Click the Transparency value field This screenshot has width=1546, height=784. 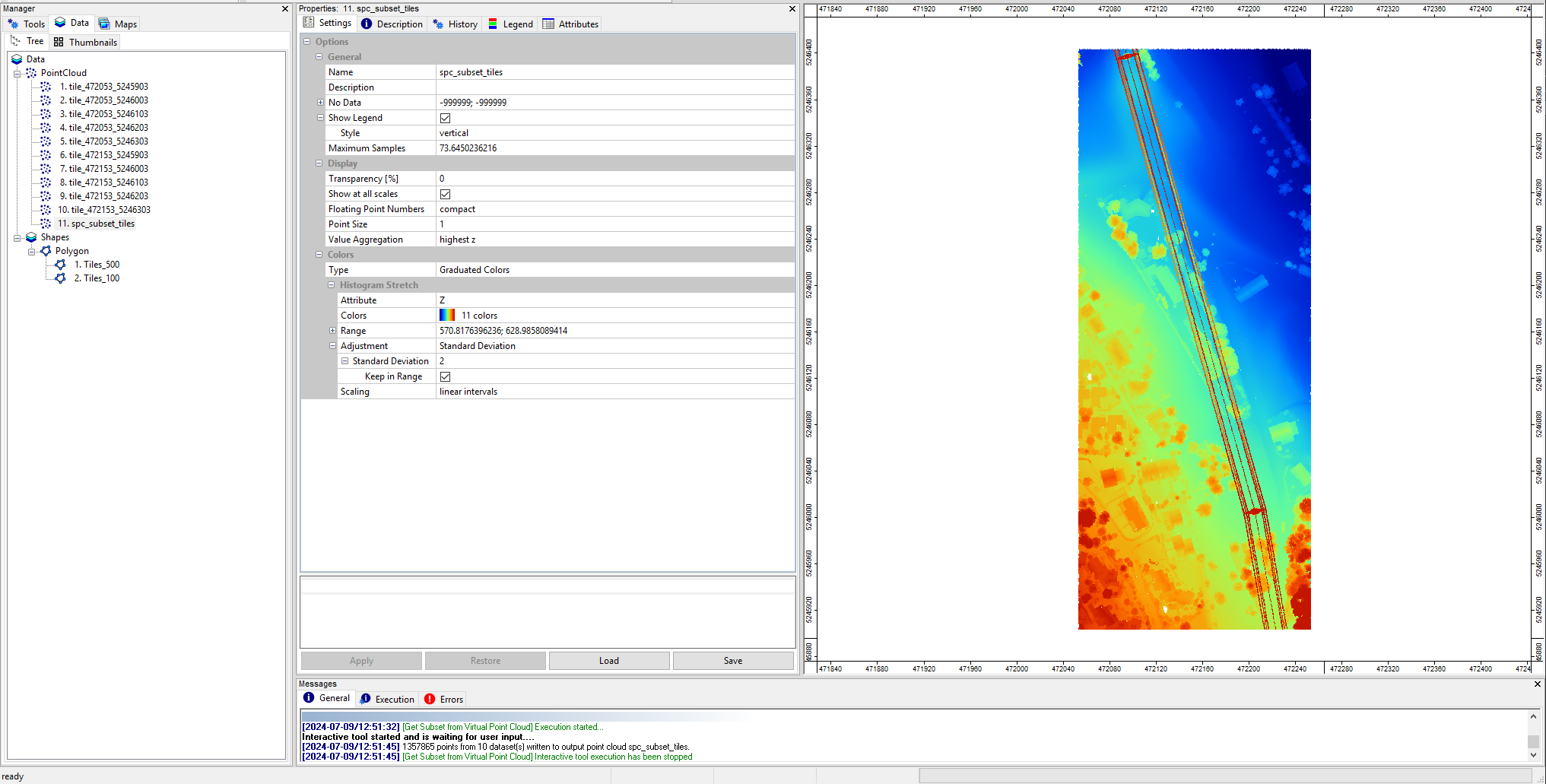(x=615, y=179)
